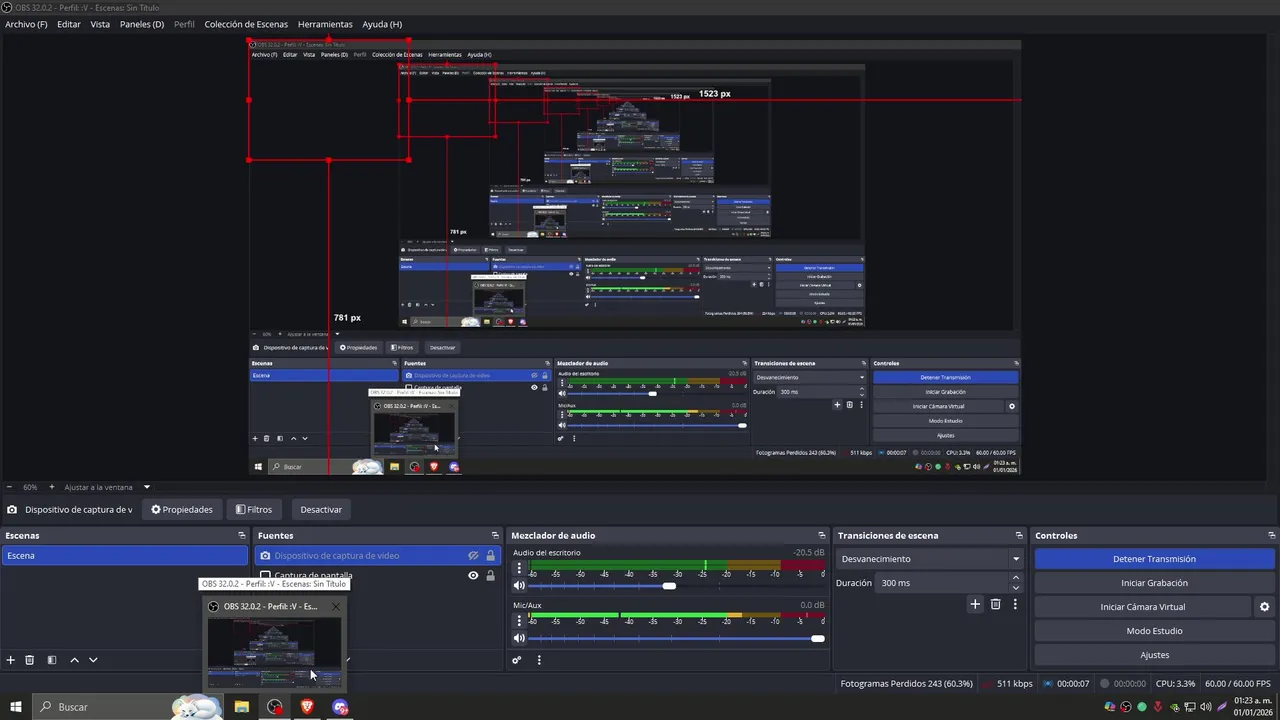Open the Colección de Escenas menu
The height and width of the screenshot is (720, 1280).
pos(246,24)
